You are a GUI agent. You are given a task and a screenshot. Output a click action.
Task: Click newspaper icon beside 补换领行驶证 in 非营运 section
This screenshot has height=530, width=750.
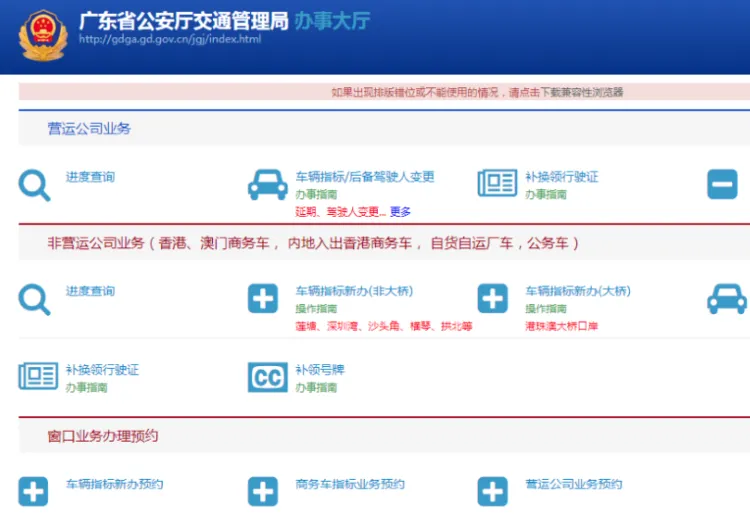[38, 375]
